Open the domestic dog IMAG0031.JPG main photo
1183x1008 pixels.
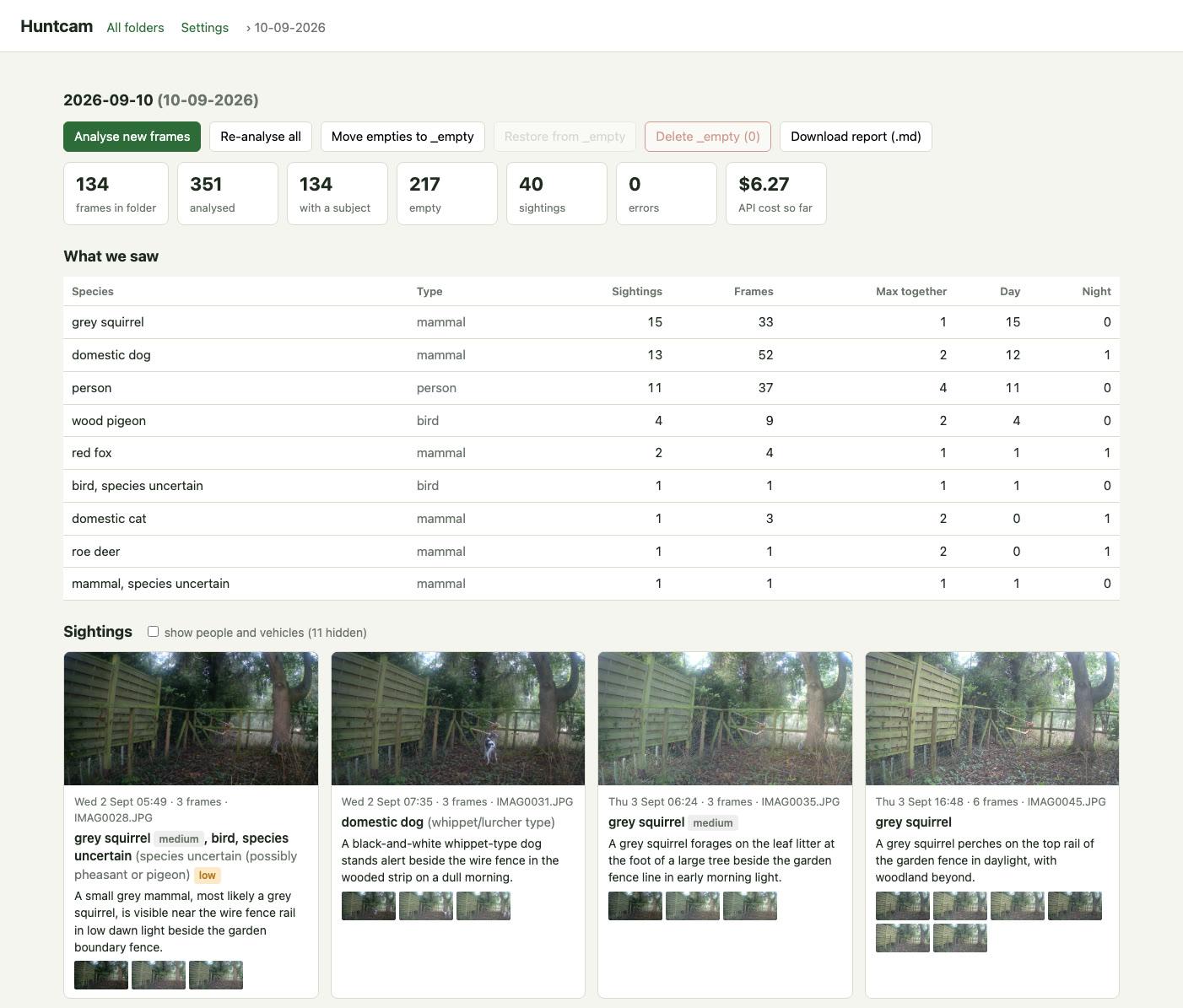click(x=458, y=719)
